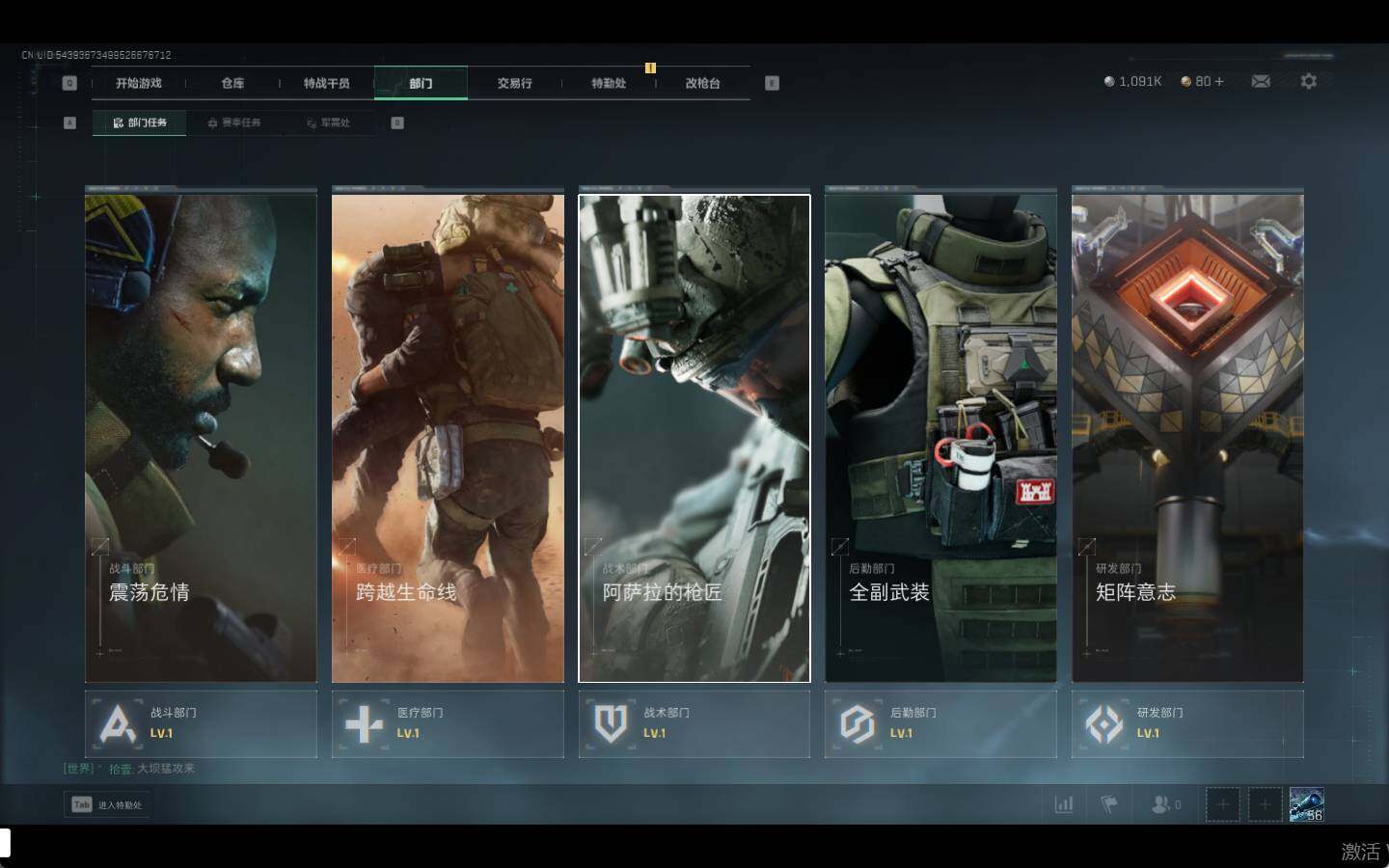
Task: Open the bar-chart statistics icon
Action: (x=1064, y=804)
